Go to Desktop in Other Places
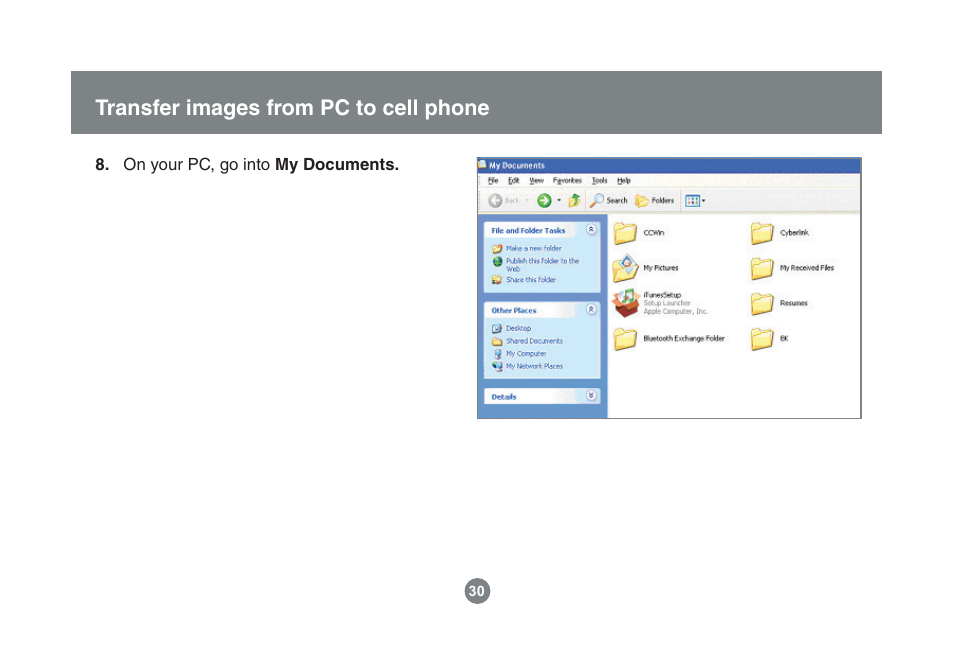Screen dimensions: 954x664 click(518, 328)
